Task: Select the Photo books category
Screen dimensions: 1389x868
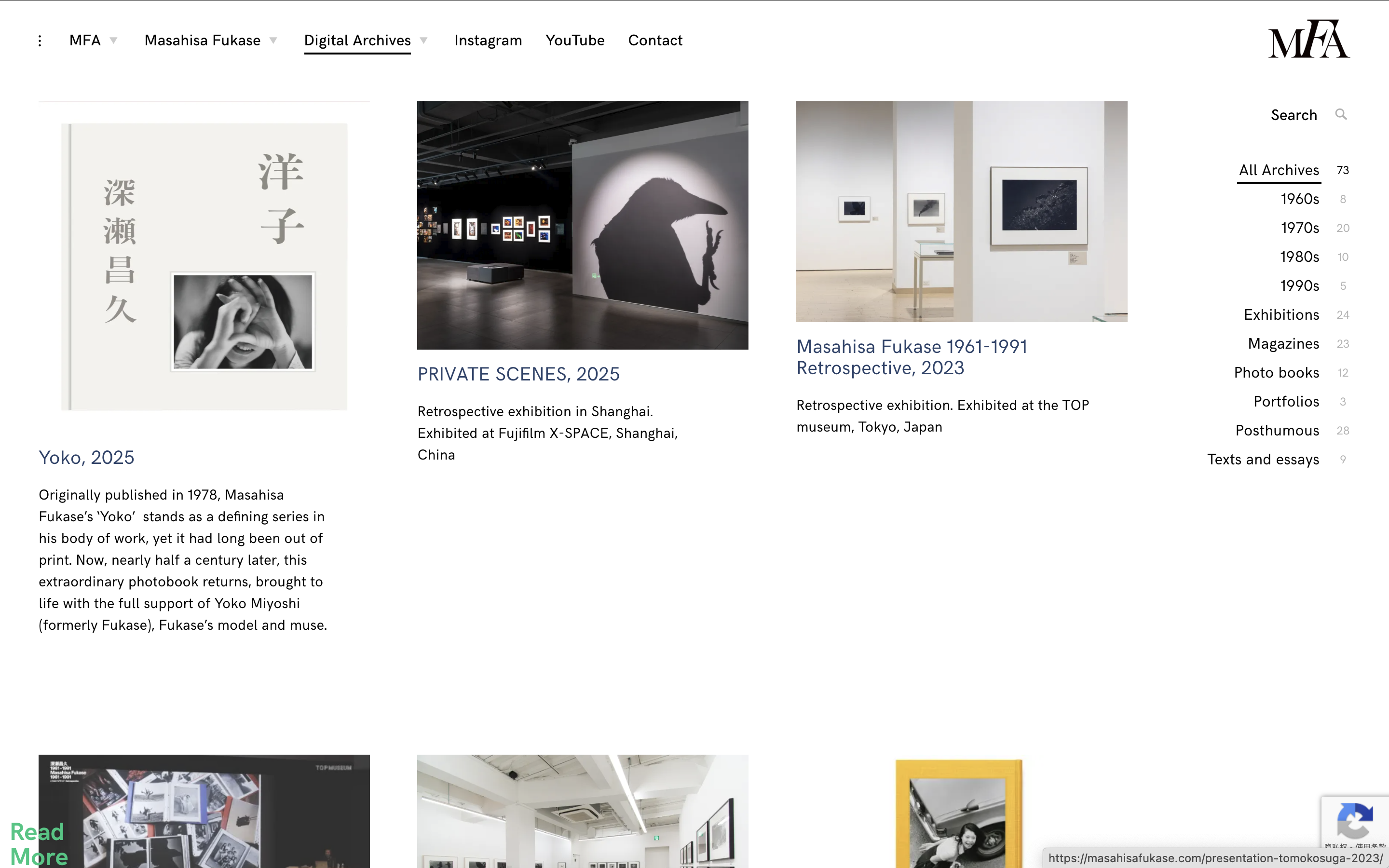Action: pos(1277,373)
